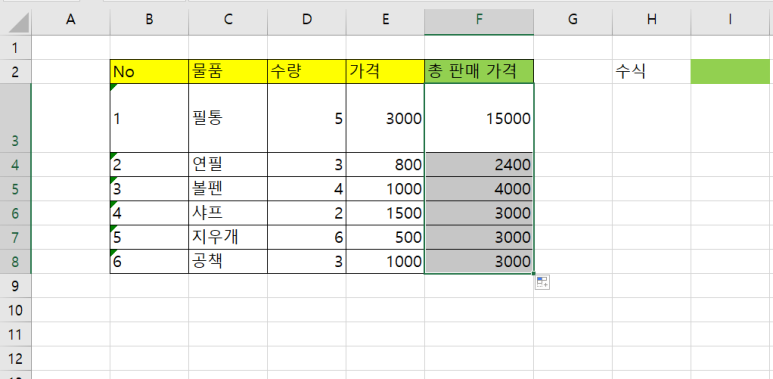Select column C header
Image resolution: width=773 pixels, height=379 pixels.
pyautogui.click(x=228, y=20)
